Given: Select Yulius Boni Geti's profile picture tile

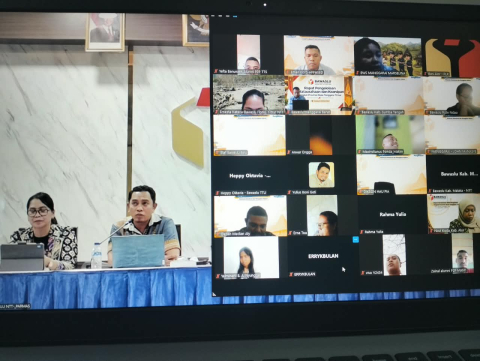Looking at the screenshot, I should 321,175.
